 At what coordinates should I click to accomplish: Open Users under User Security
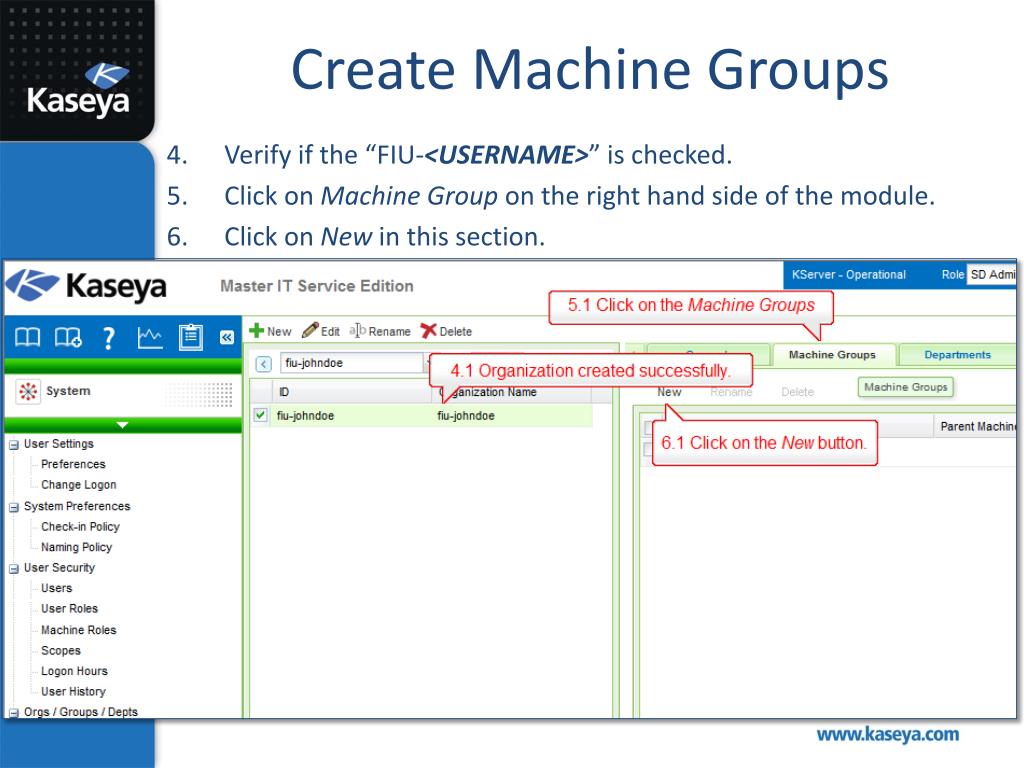pyautogui.click(x=56, y=588)
